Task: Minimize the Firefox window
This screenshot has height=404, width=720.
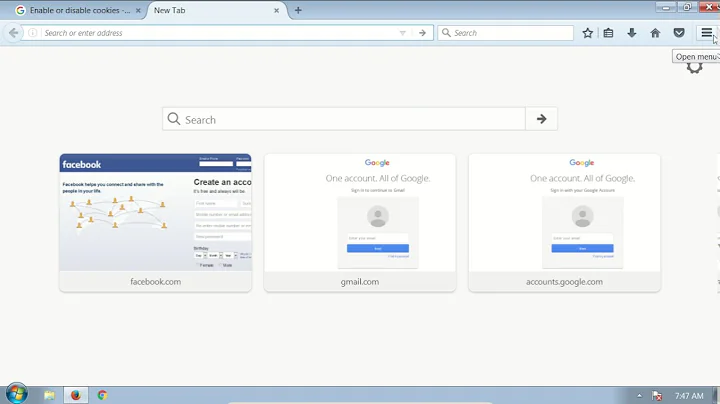Action: point(666,7)
